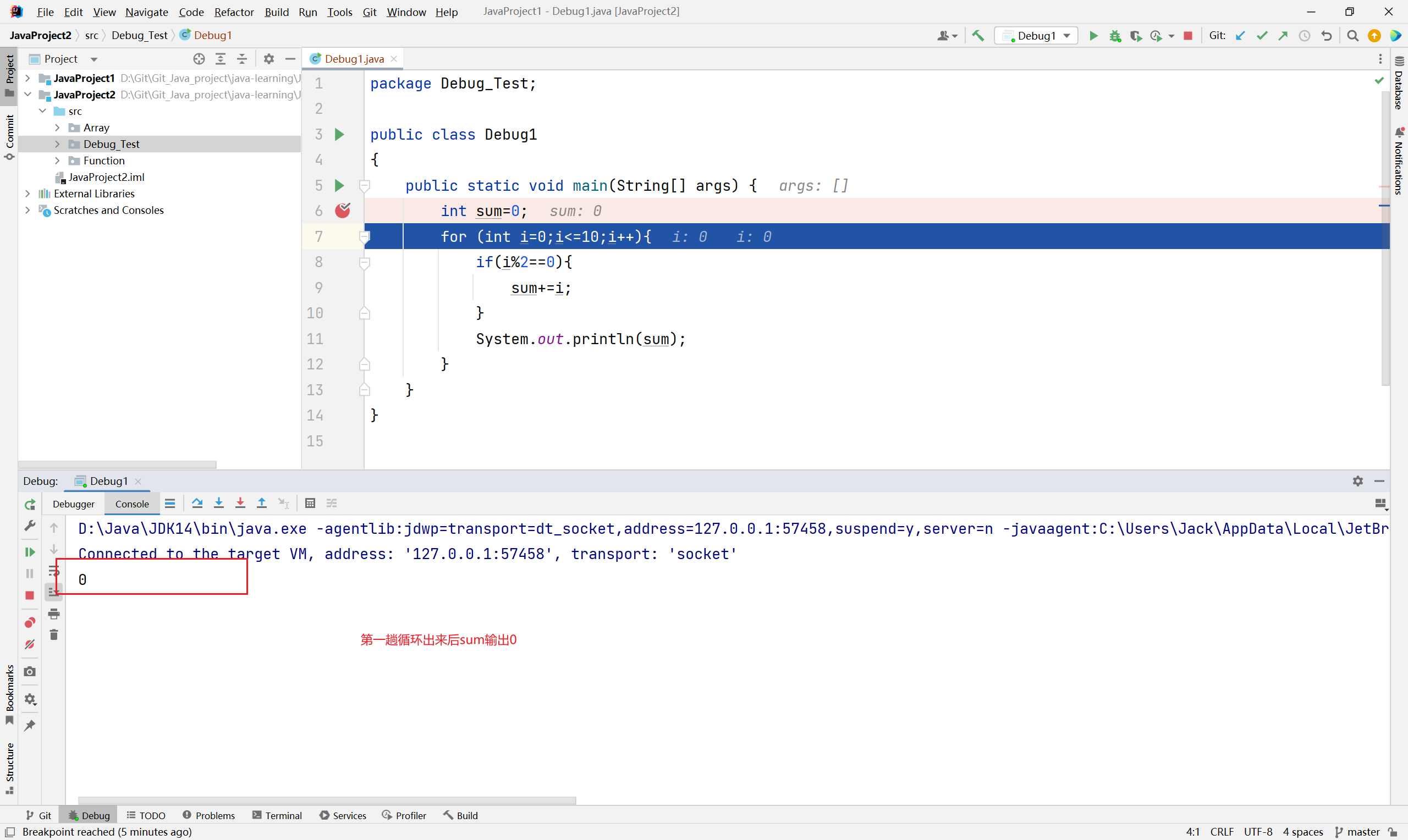The height and width of the screenshot is (840, 1408).
Task: Click Get Thread Dump camera icon
Action: (x=30, y=671)
